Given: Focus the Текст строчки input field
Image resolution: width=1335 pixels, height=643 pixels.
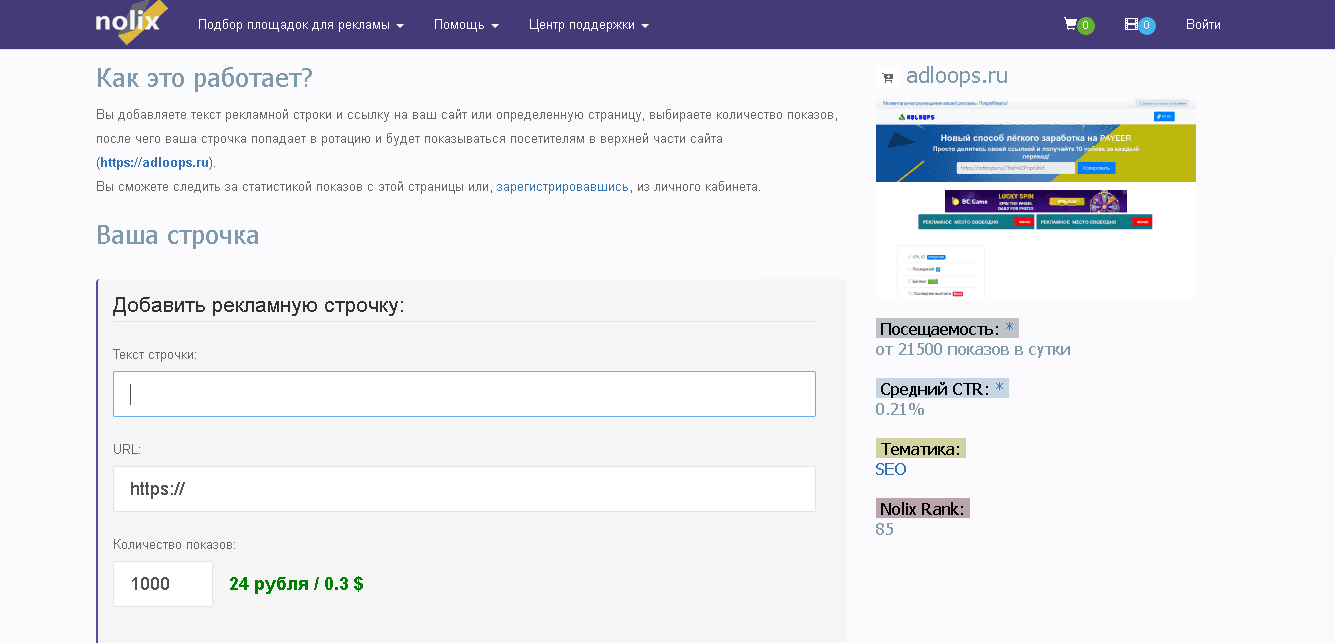Looking at the screenshot, I should click(x=464, y=394).
